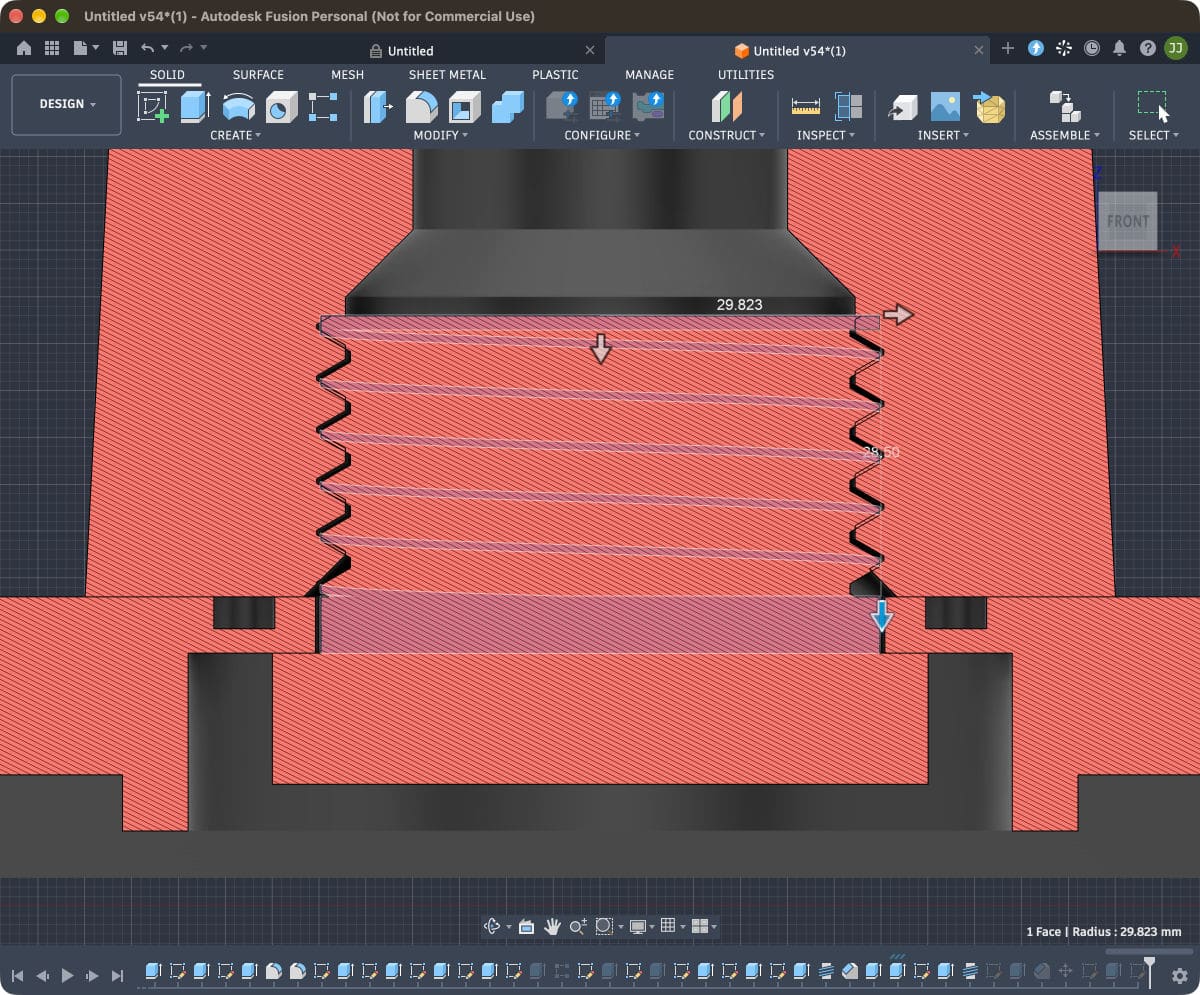Expand the Assemble menu
Screen dimensions: 1200x995
1064,135
